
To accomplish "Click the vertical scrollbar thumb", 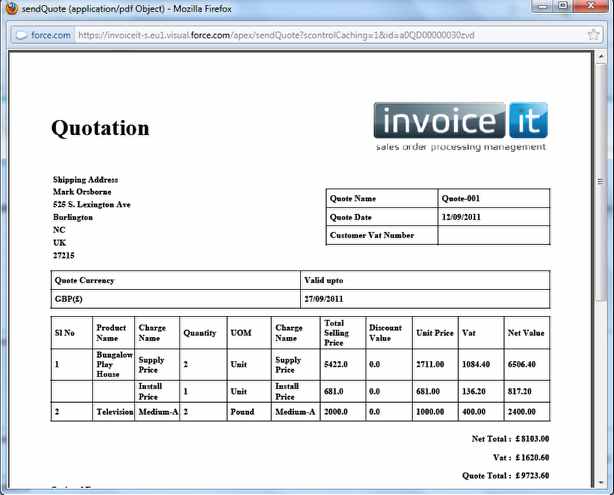I will (x=601, y=182).
